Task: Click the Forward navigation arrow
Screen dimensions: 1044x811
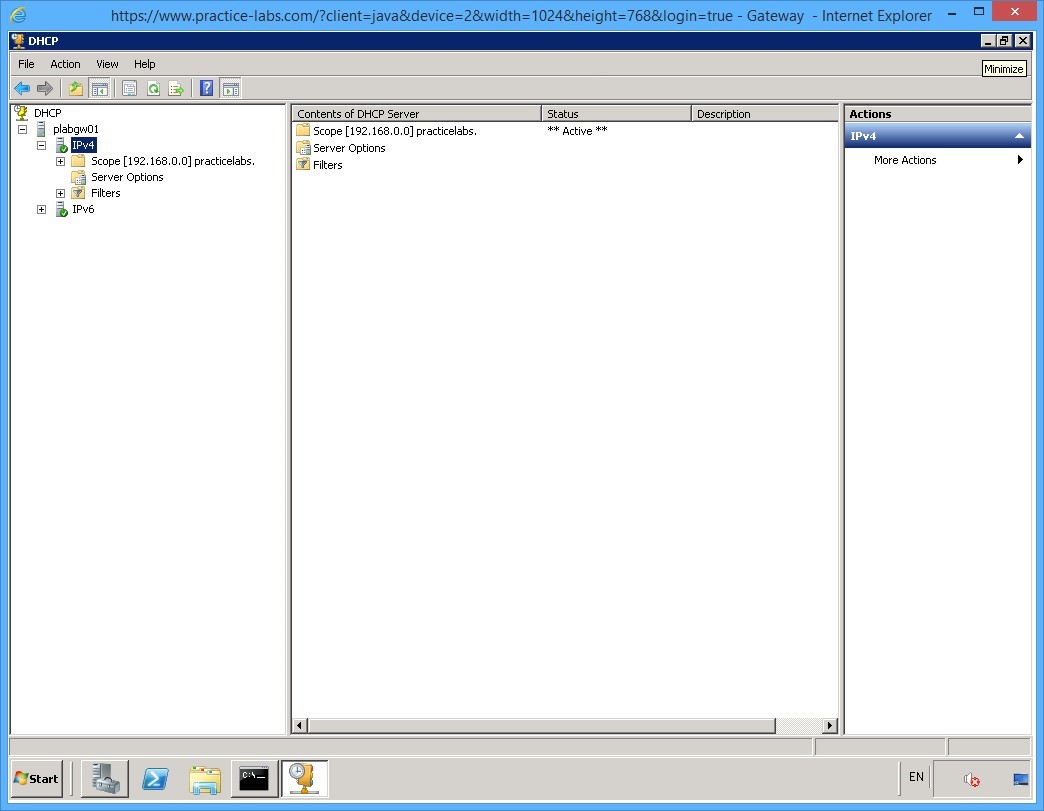Action: (x=45, y=88)
